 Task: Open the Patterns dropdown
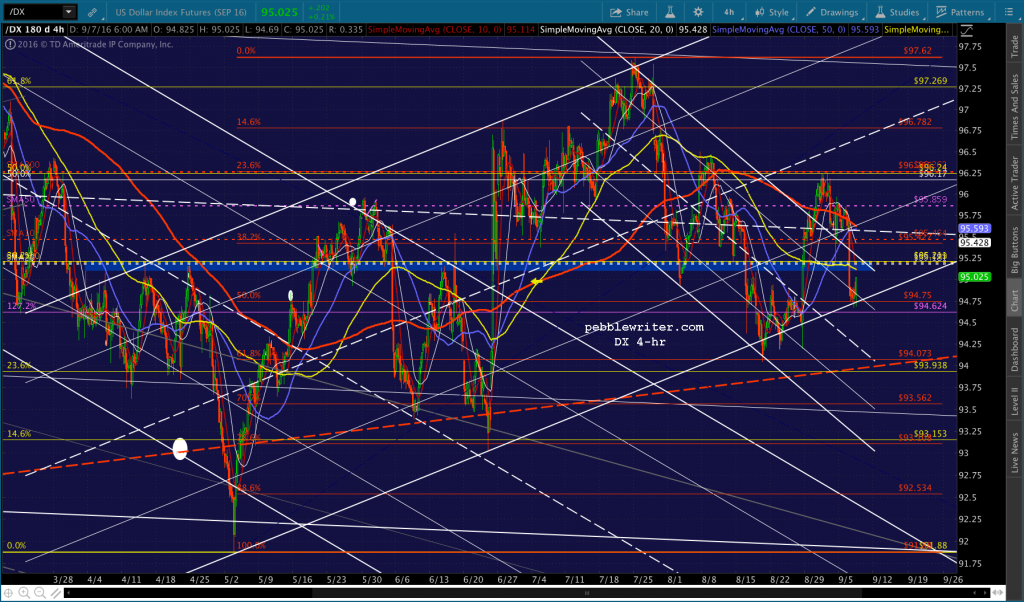[960, 12]
